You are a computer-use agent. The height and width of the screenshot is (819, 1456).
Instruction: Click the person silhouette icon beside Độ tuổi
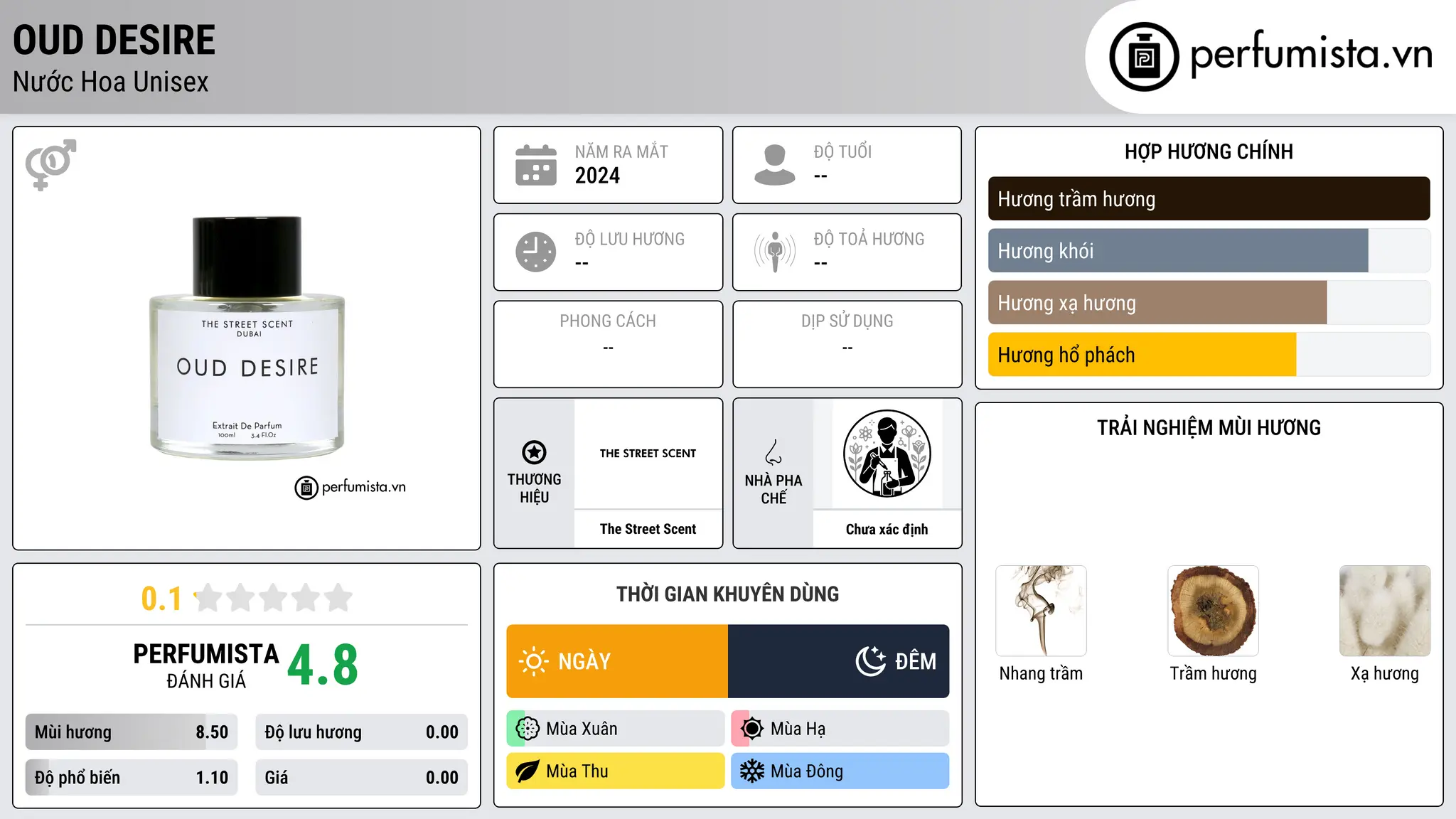click(x=775, y=165)
